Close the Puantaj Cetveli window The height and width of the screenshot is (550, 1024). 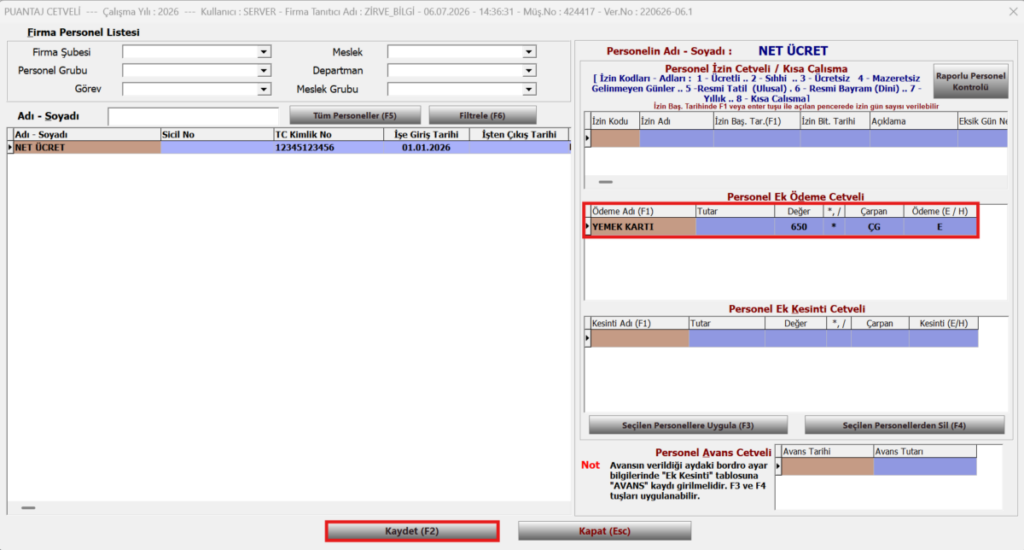pos(1013,12)
